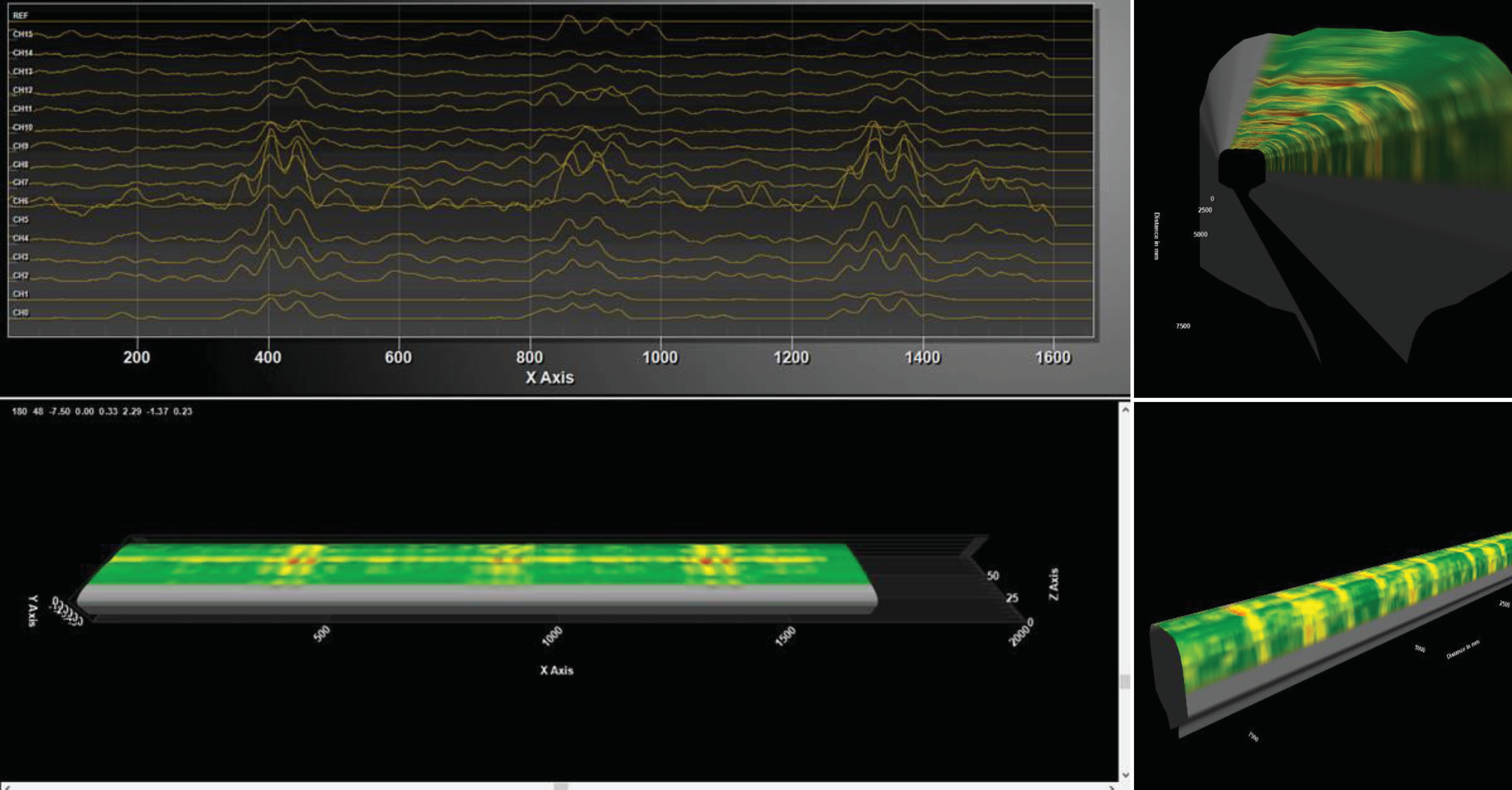Click the 1200 tick on the waveform X axis
1512x790 pixels.
click(791, 357)
